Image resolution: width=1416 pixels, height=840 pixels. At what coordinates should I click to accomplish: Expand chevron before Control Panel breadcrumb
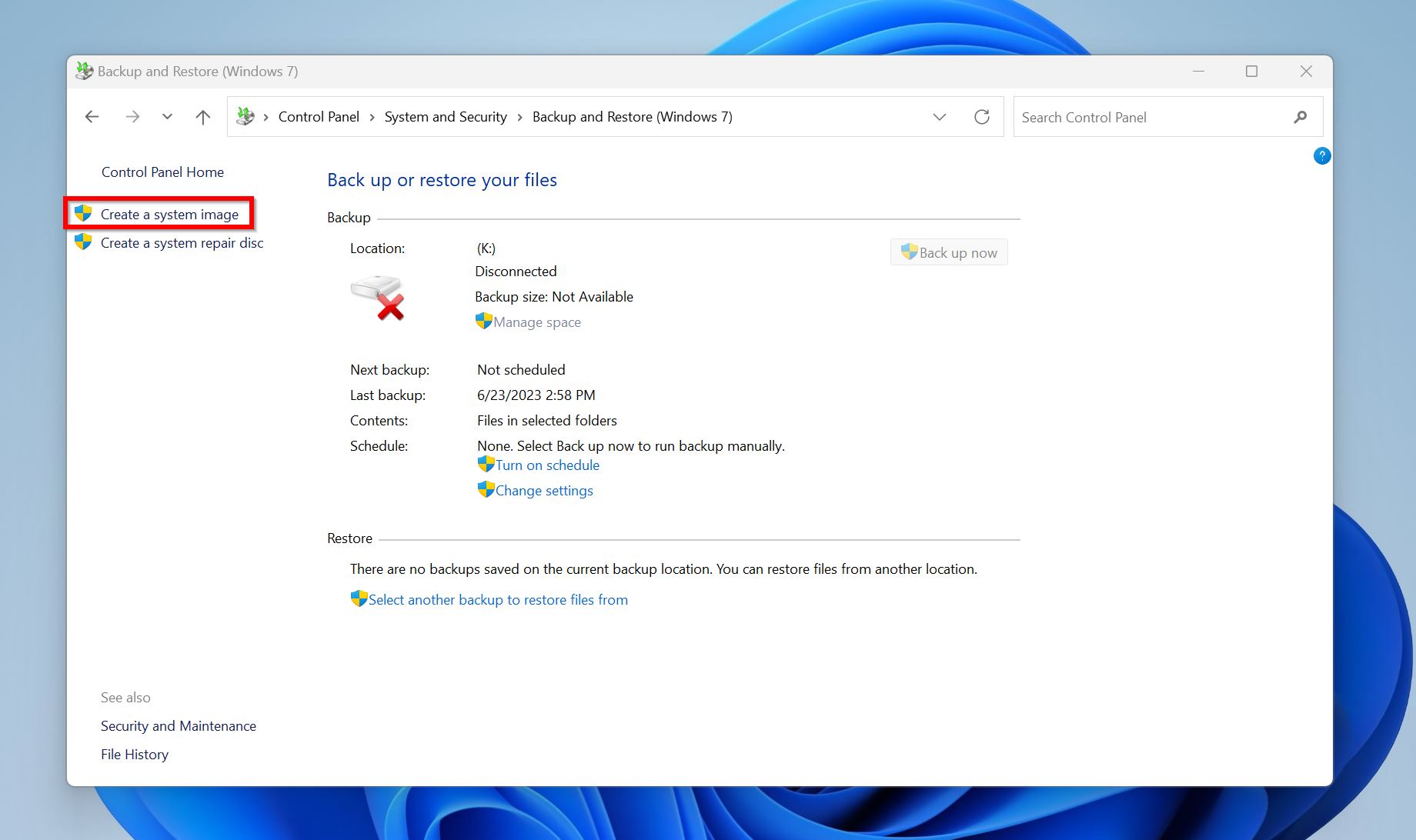pyautogui.click(x=265, y=117)
